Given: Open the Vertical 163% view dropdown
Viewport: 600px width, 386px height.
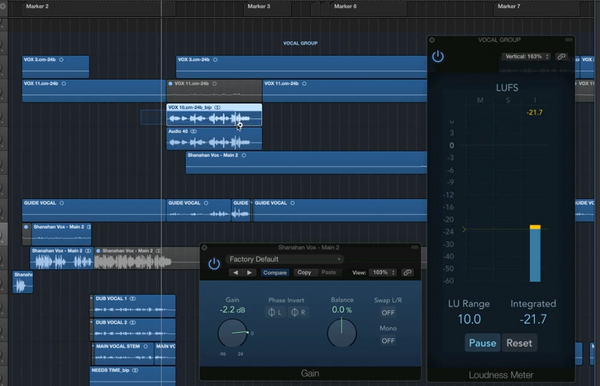Looking at the screenshot, I should [x=526, y=57].
